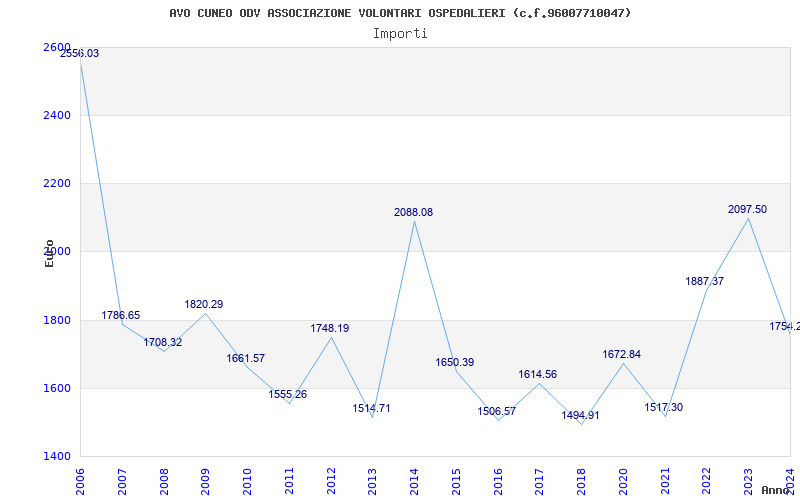
Task: Click the x-axis year 2016
Action: (498, 482)
